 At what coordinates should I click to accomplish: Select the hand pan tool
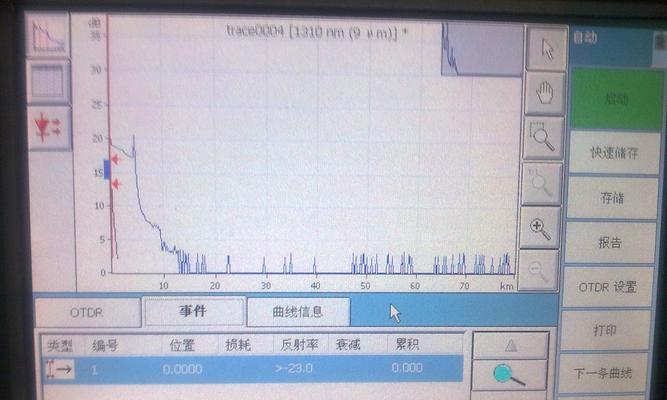(x=544, y=93)
